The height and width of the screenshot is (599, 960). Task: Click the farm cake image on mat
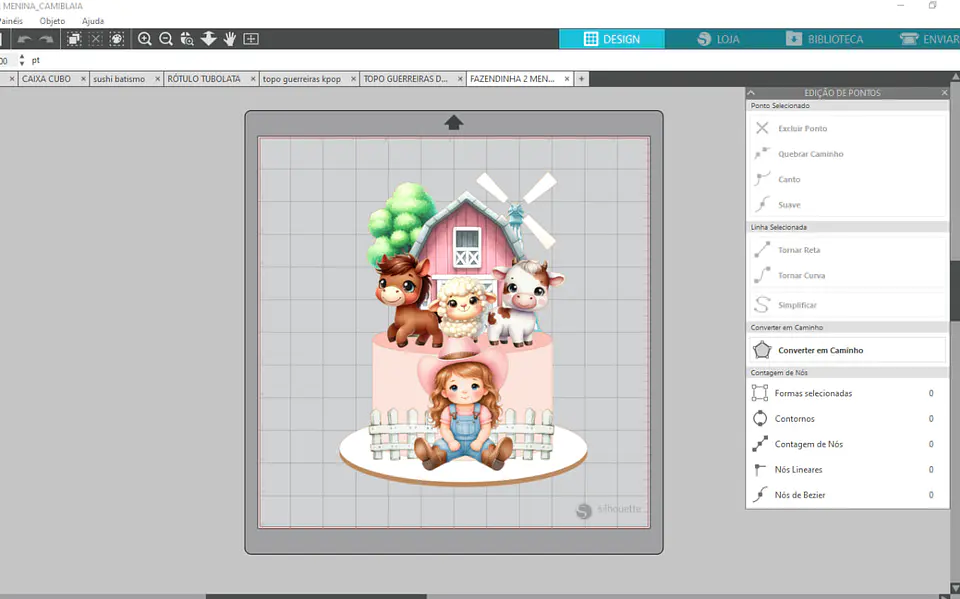pyautogui.click(x=463, y=330)
